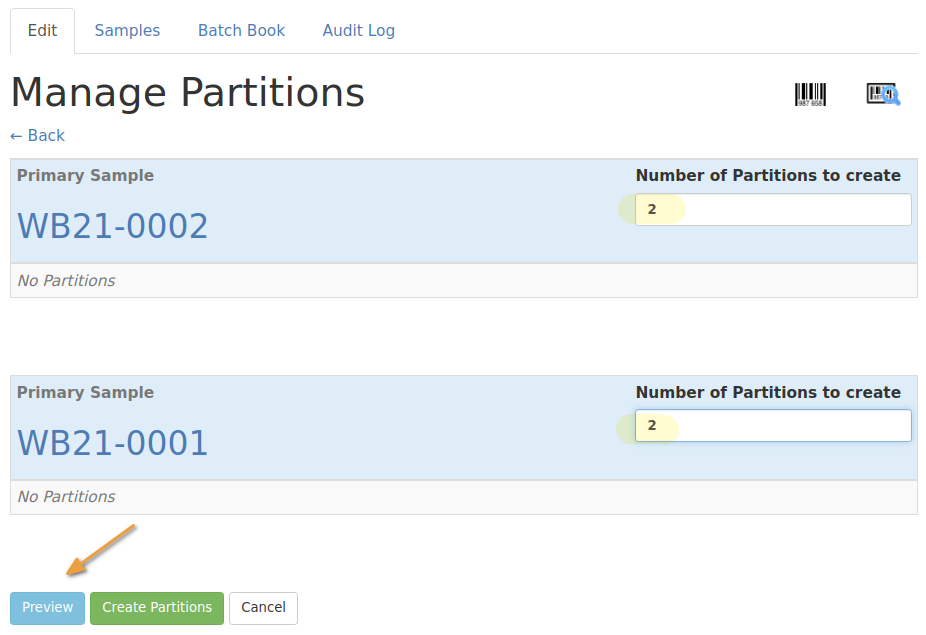Switch to the Samples tab
Screen dimensions: 926x635
click(127, 30)
